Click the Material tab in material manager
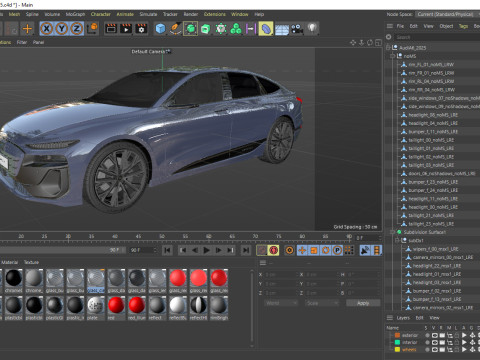Image resolution: width=480 pixels, height=360 pixels. pyautogui.click(x=9, y=262)
